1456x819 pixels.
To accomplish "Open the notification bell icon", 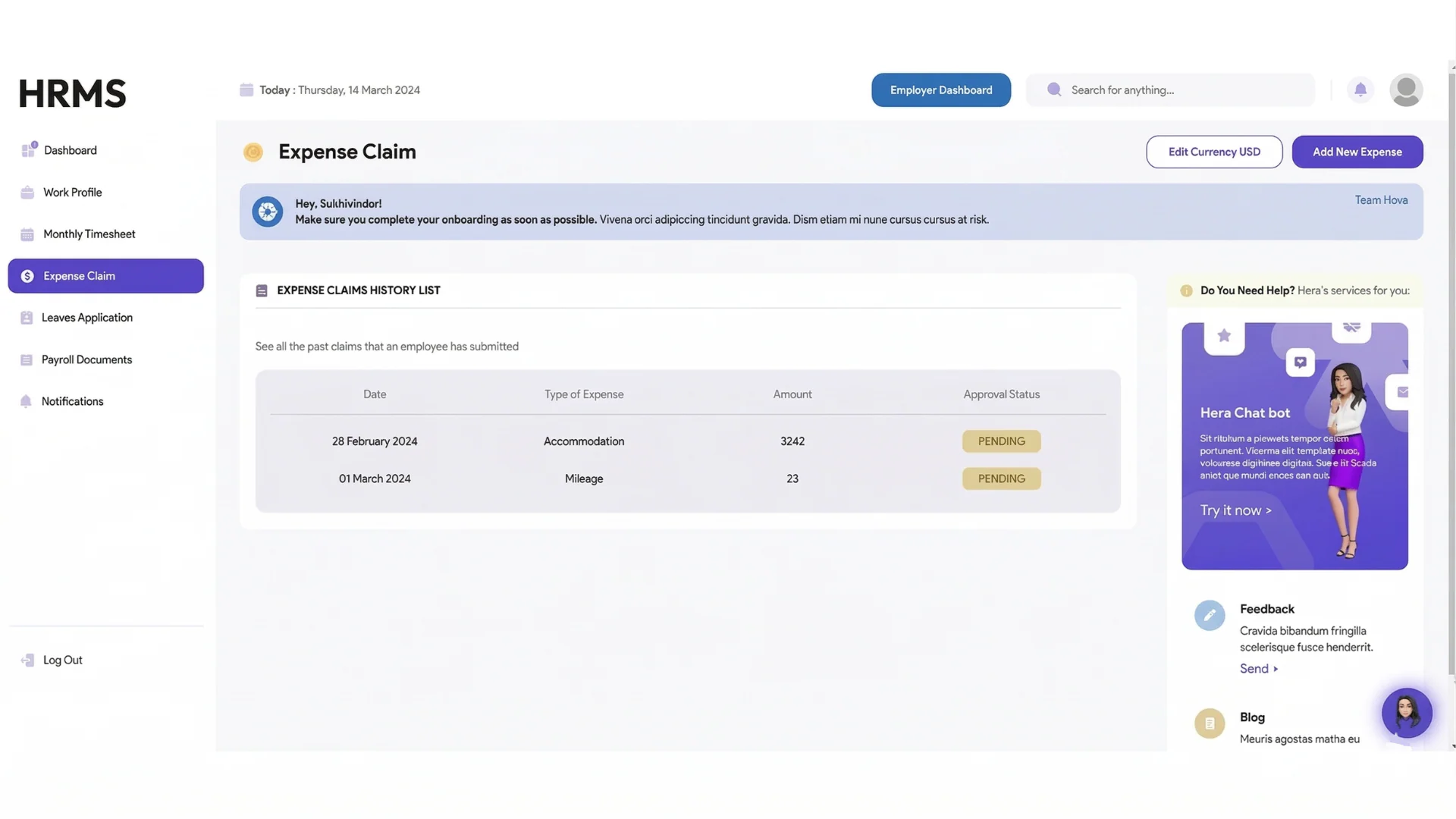I will click(1360, 89).
